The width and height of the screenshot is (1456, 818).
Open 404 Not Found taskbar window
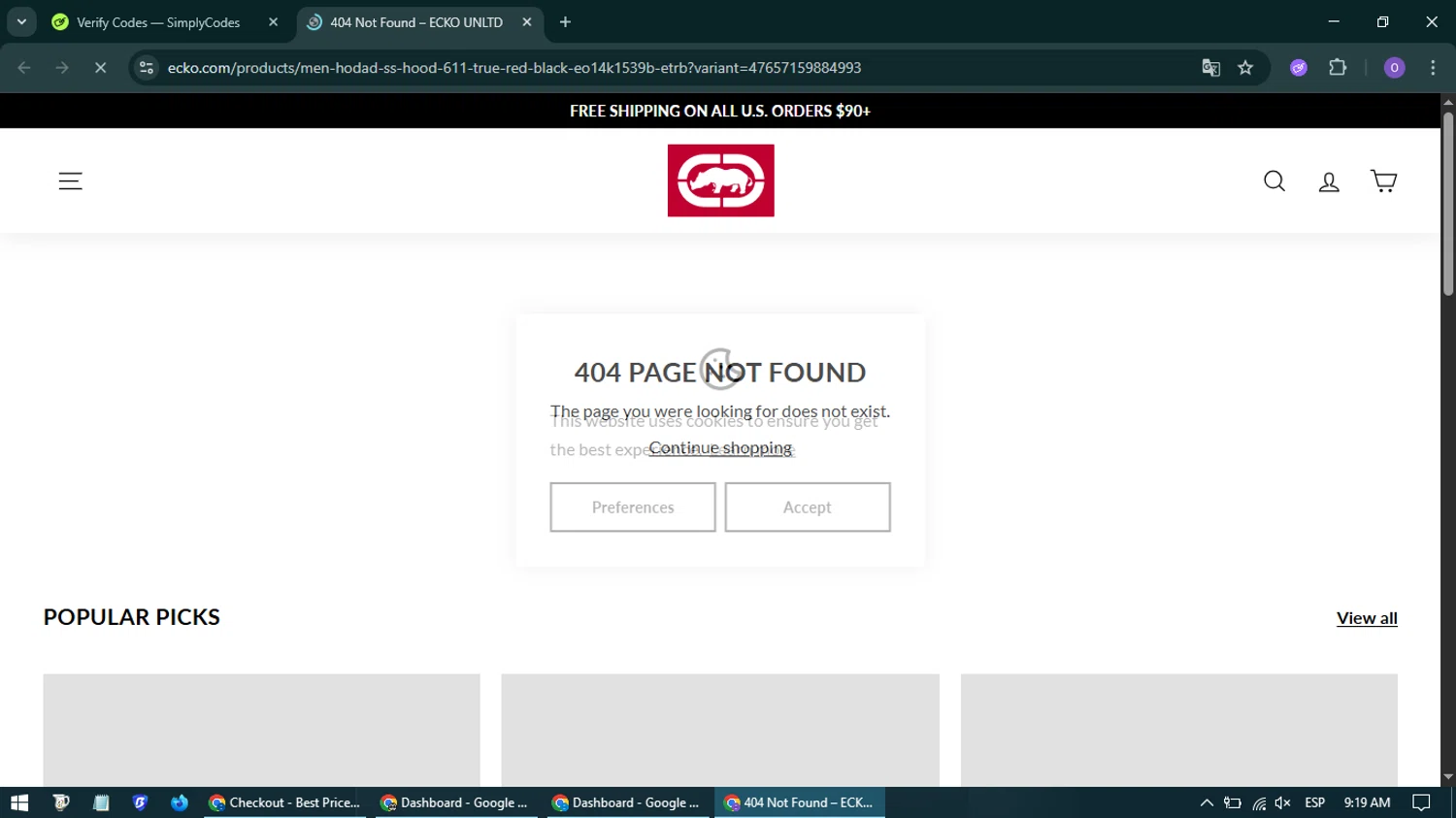click(x=801, y=802)
